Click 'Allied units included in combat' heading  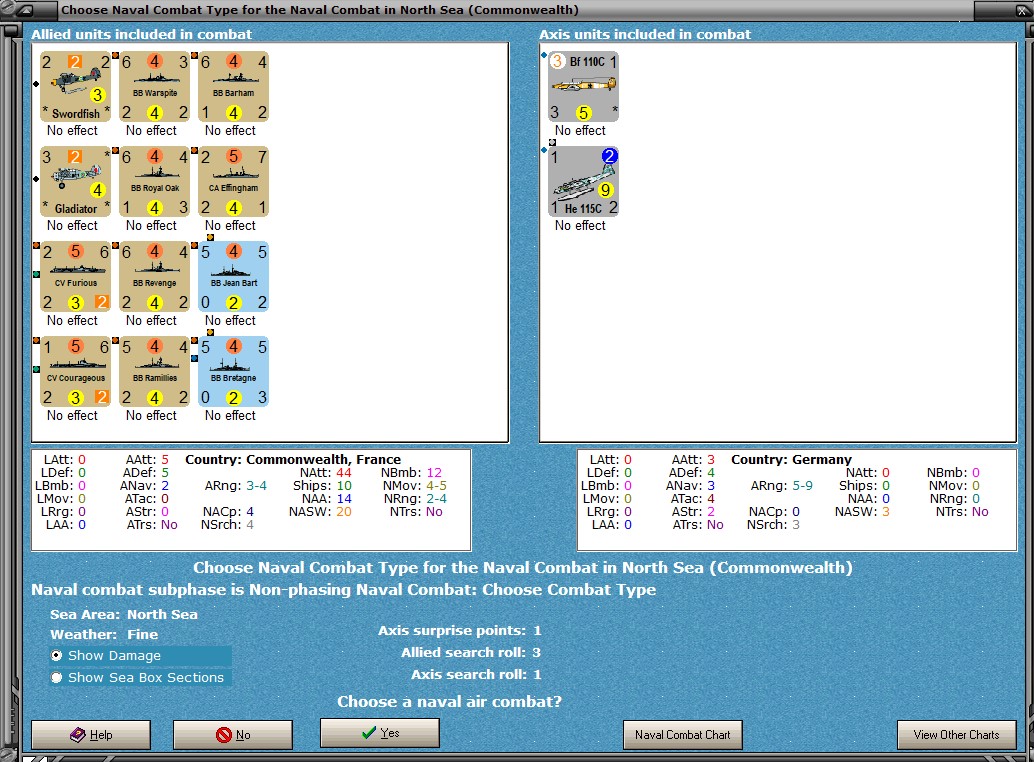pyautogui.click(x=142, y=34)
